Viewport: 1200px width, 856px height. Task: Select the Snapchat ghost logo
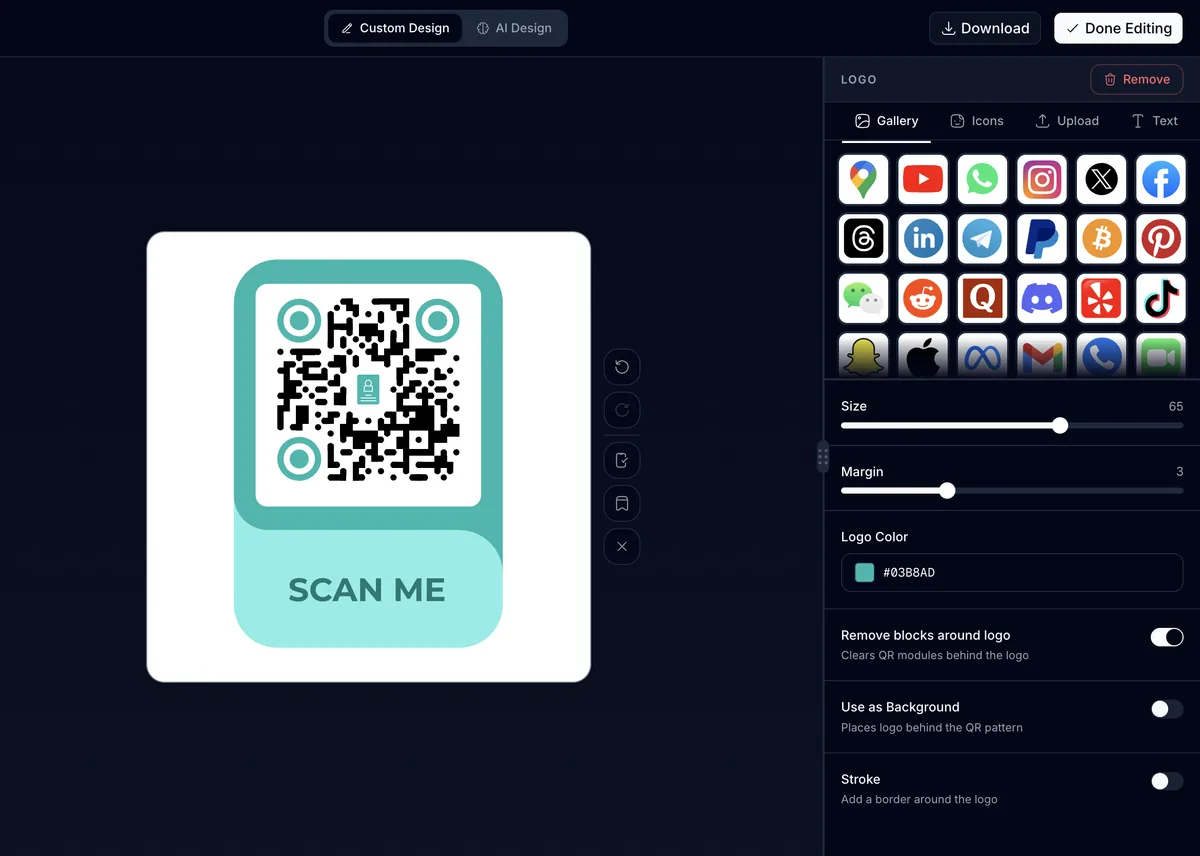click(863, 355)
